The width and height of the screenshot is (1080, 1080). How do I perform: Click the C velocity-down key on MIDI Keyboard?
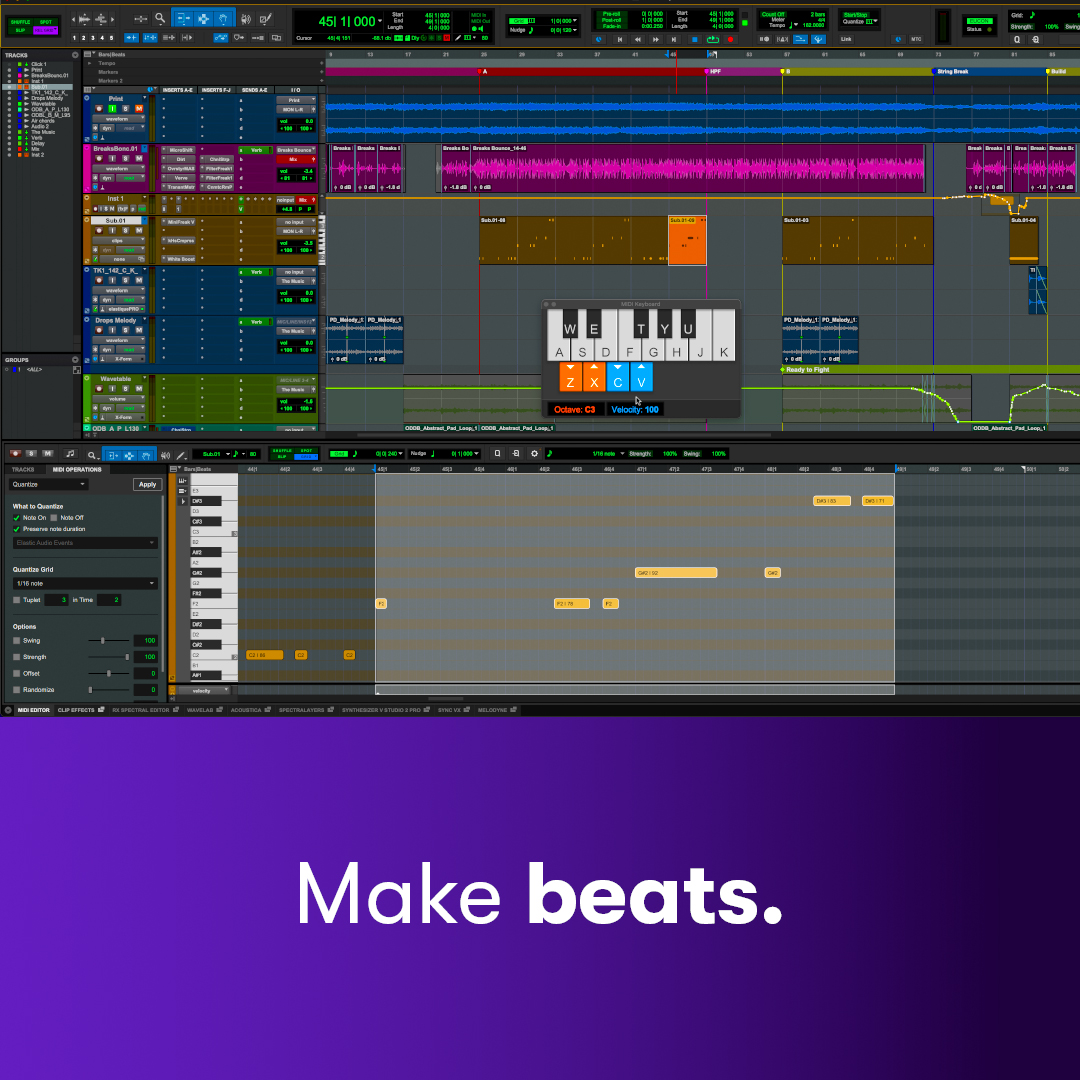pos(618,377)
